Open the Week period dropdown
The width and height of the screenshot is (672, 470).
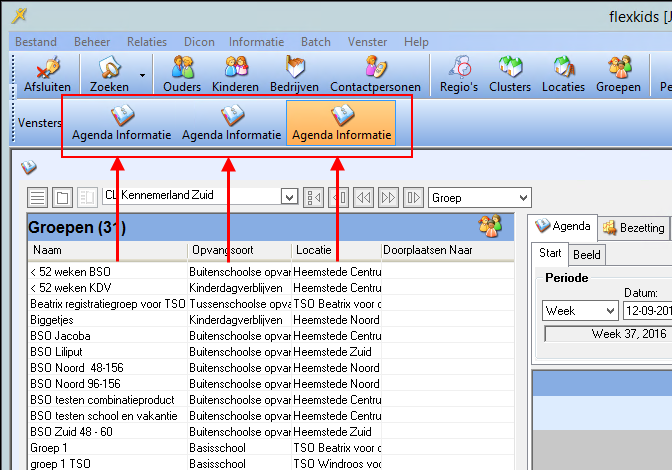[609, 311]
